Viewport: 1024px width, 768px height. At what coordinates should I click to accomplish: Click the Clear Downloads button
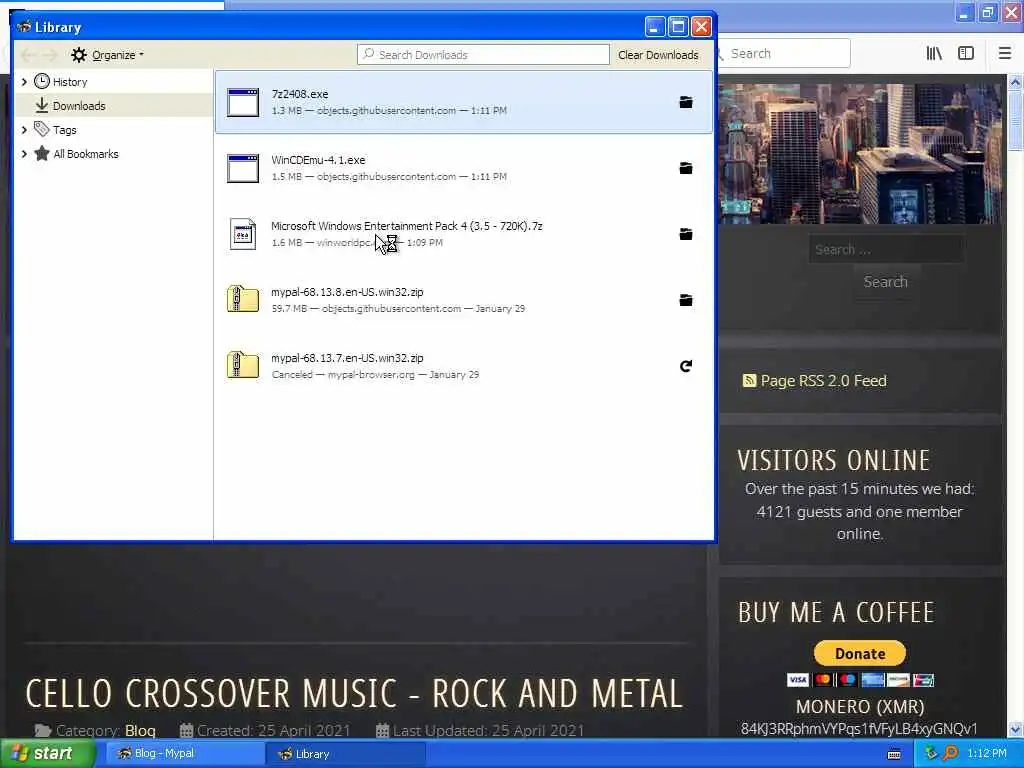coord(658,55)
